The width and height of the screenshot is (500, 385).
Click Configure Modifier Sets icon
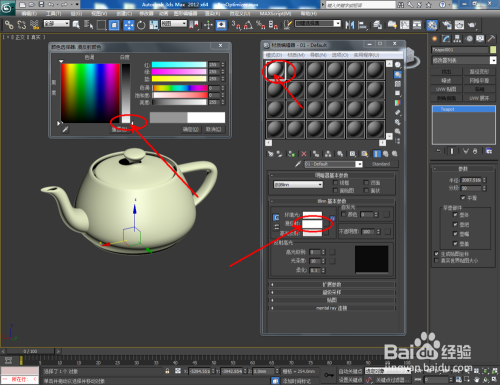pos(489,151)
